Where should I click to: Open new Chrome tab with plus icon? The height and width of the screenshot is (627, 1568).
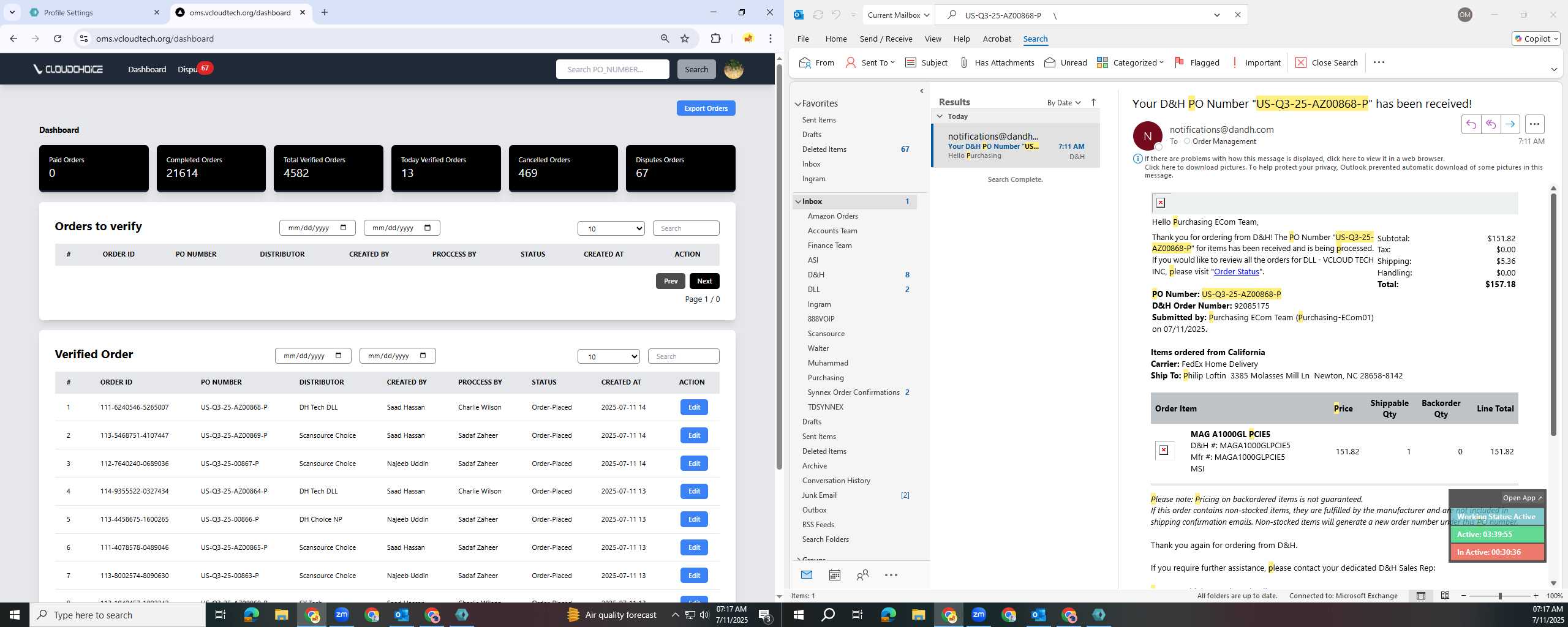(x=325, y=12)
